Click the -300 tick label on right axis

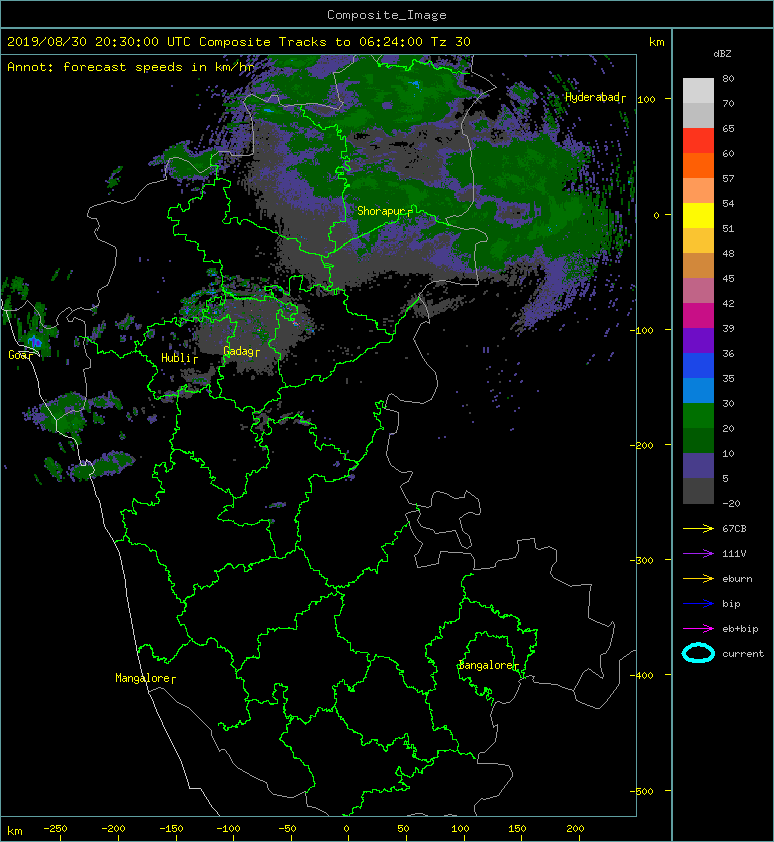tap(641, 560)
